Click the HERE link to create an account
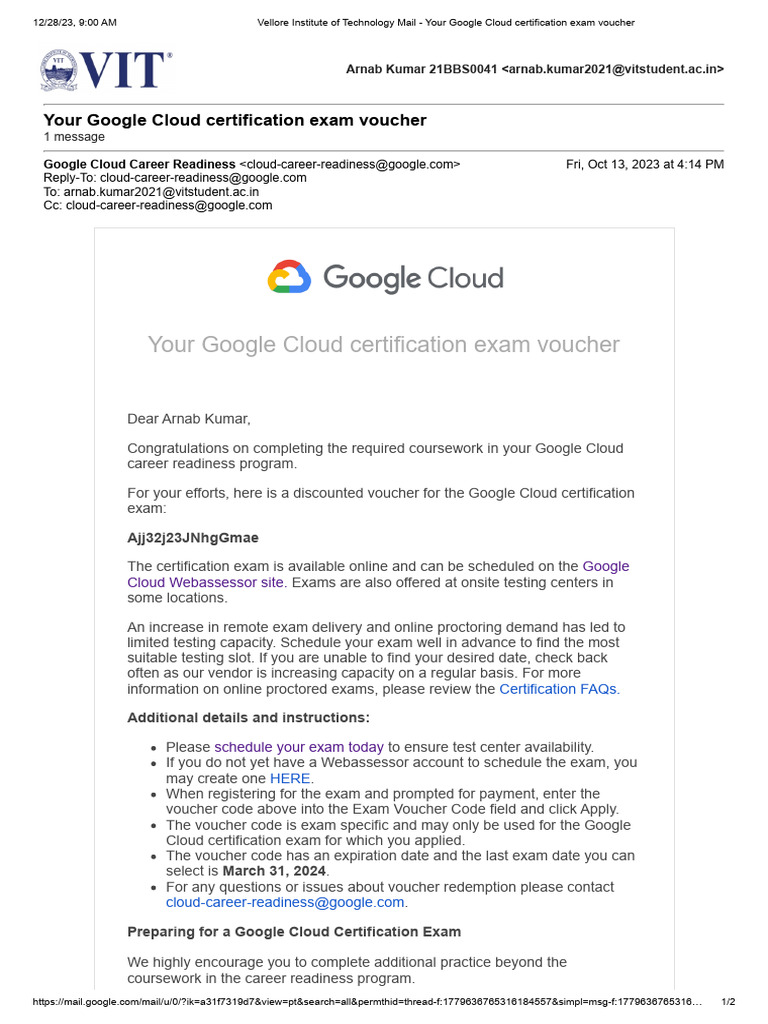Screen dimensions: 768x1024 tap(291, 778)
